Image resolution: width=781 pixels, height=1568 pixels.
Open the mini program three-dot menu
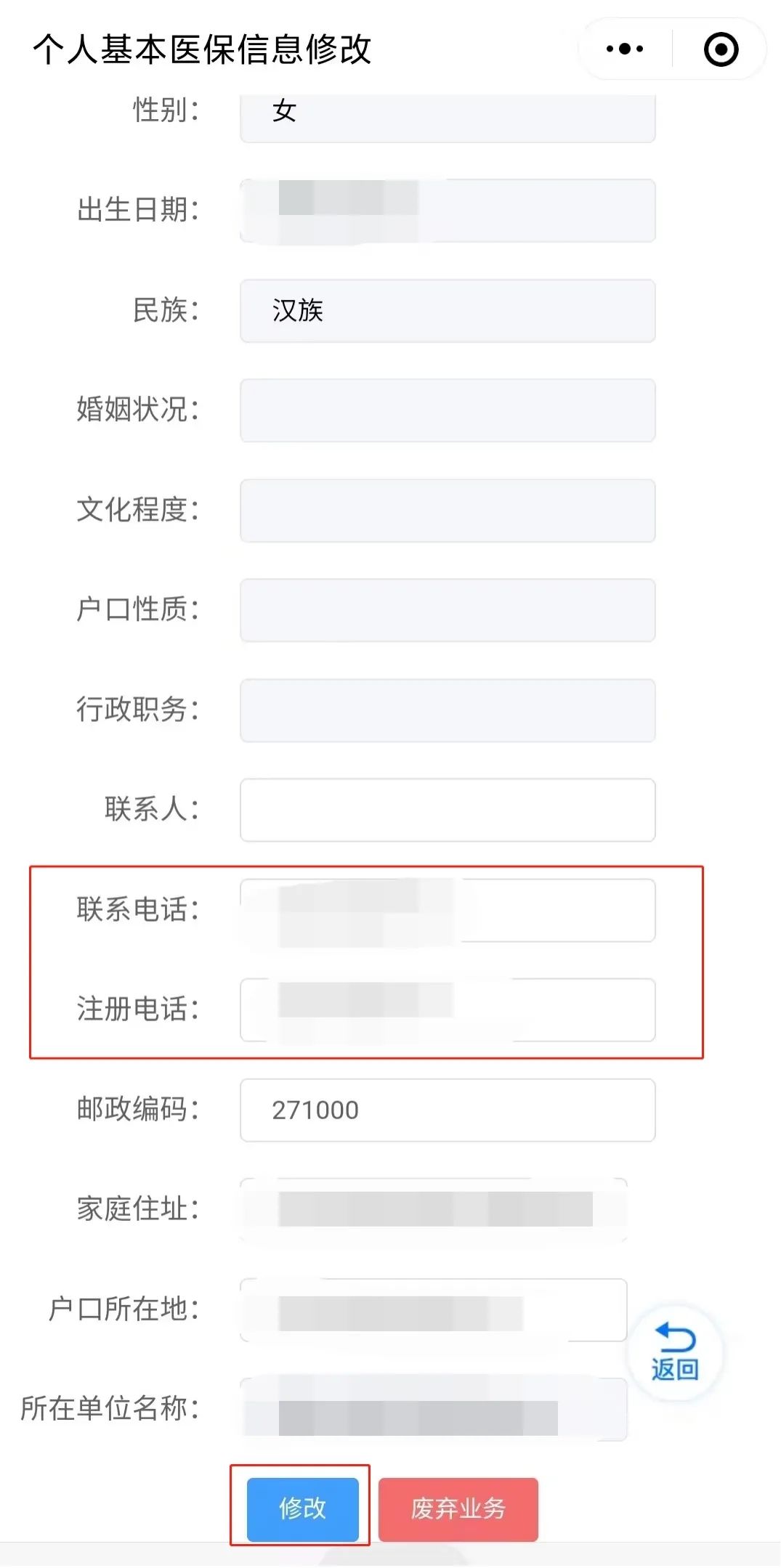pyautogui.click(x=625, y=49)
